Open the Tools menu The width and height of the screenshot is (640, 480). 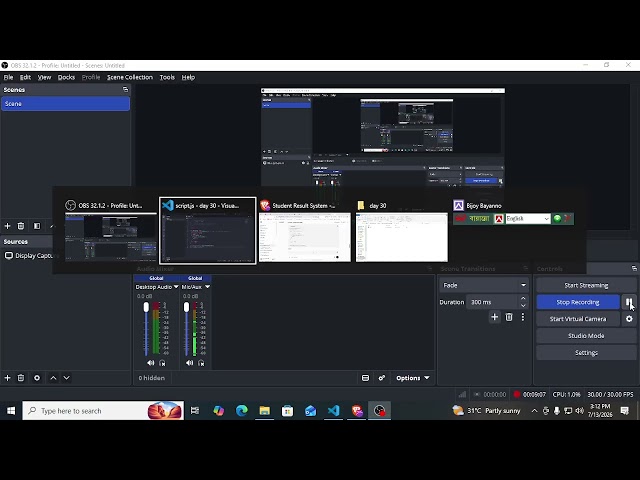point(167,77)
